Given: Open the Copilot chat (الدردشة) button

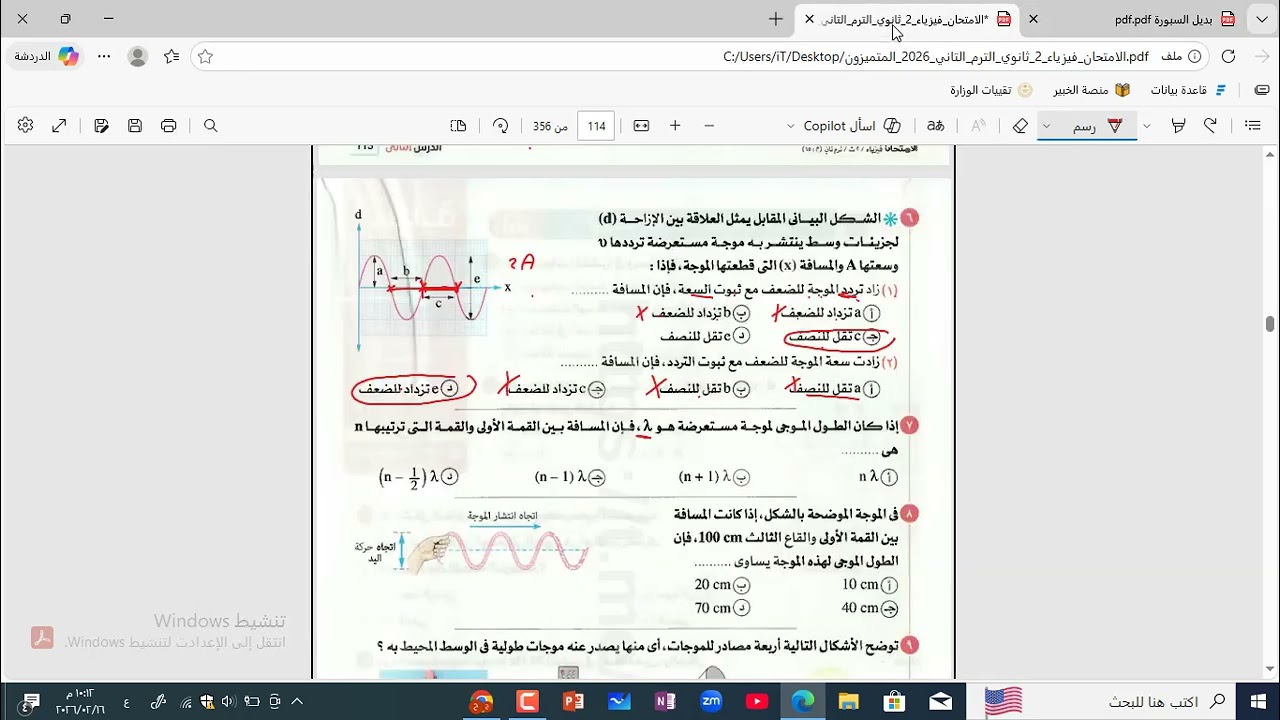Looking at the screenshot, I should (46, 57).
